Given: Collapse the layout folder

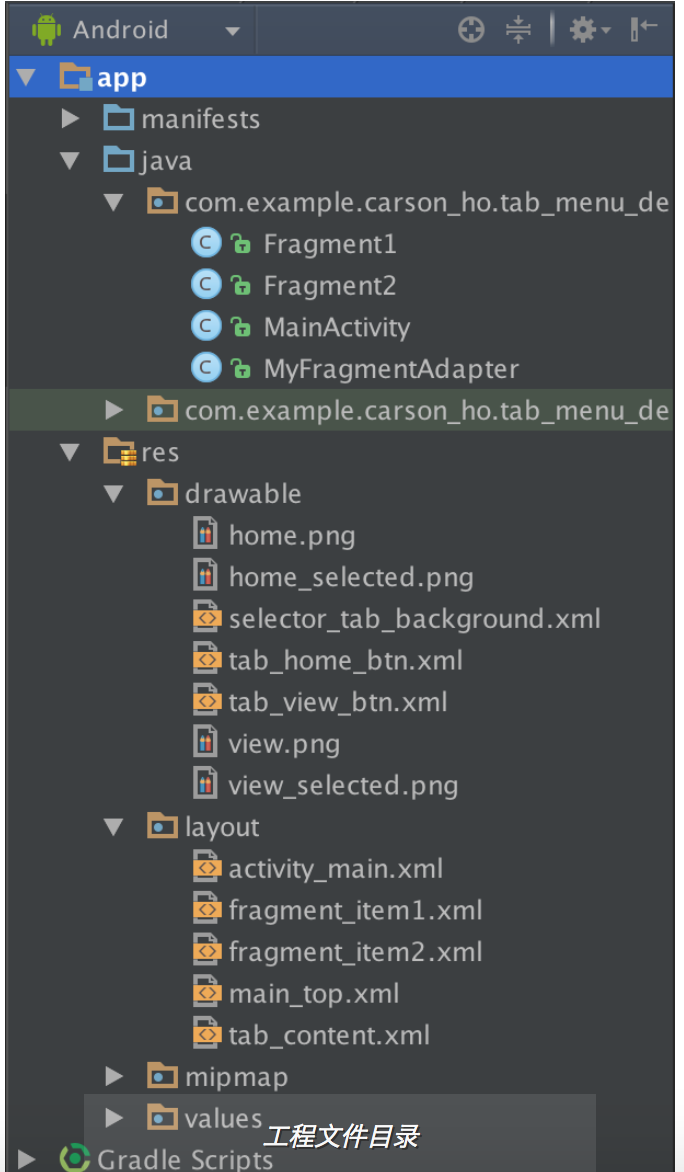Looking at the screenshot, I should tap(114, 827).
